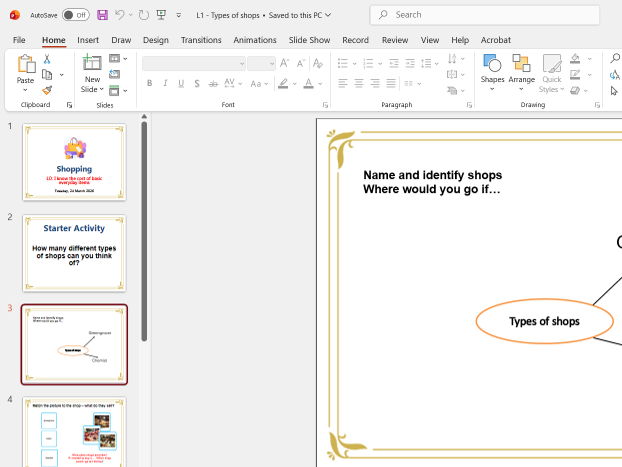Apply text shadow formatting
Image resolution: width=622 pixels, height=467 pixels.
pos(197,84)
